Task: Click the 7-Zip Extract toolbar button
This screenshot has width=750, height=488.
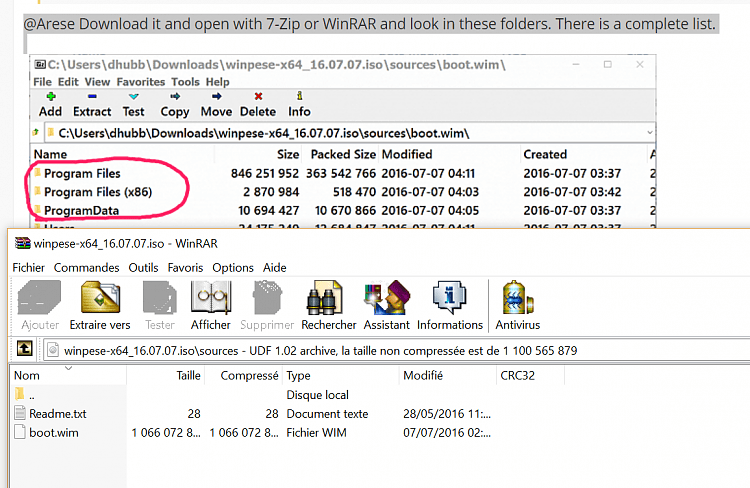Action: [x=92, y=104]
